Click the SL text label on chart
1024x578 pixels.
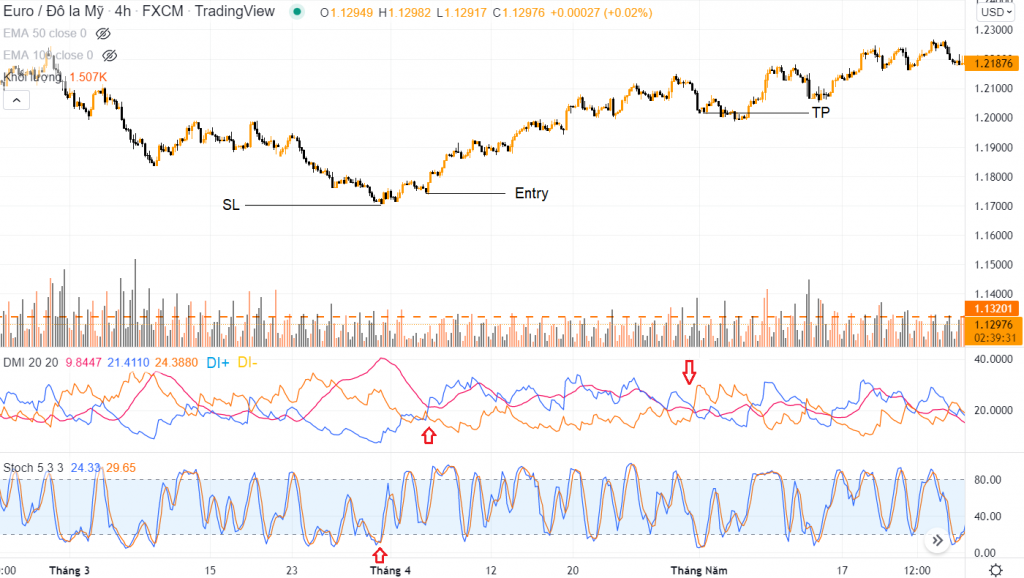click(x=231, y=205)
